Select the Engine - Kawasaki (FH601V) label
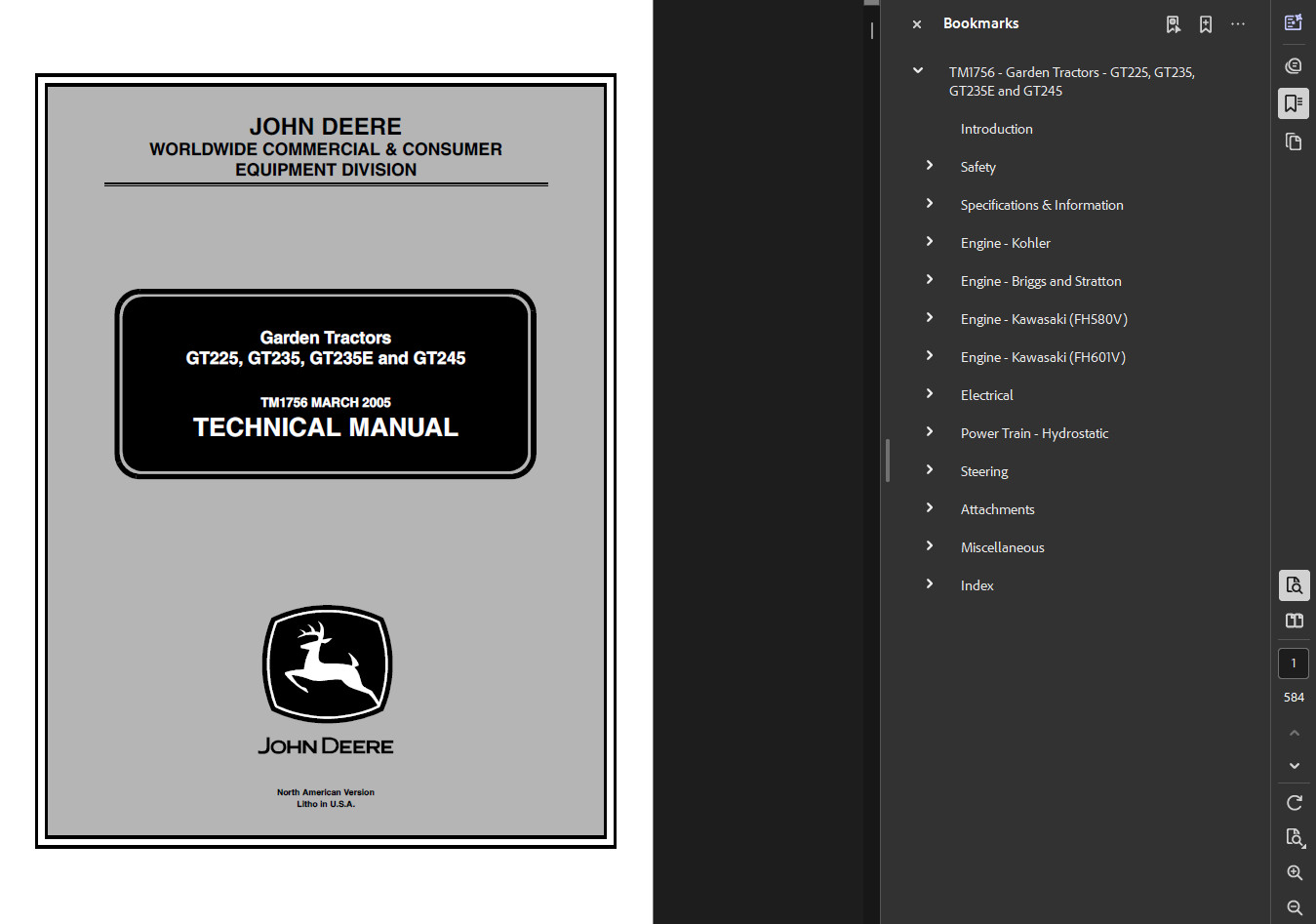 point(1043,357)
